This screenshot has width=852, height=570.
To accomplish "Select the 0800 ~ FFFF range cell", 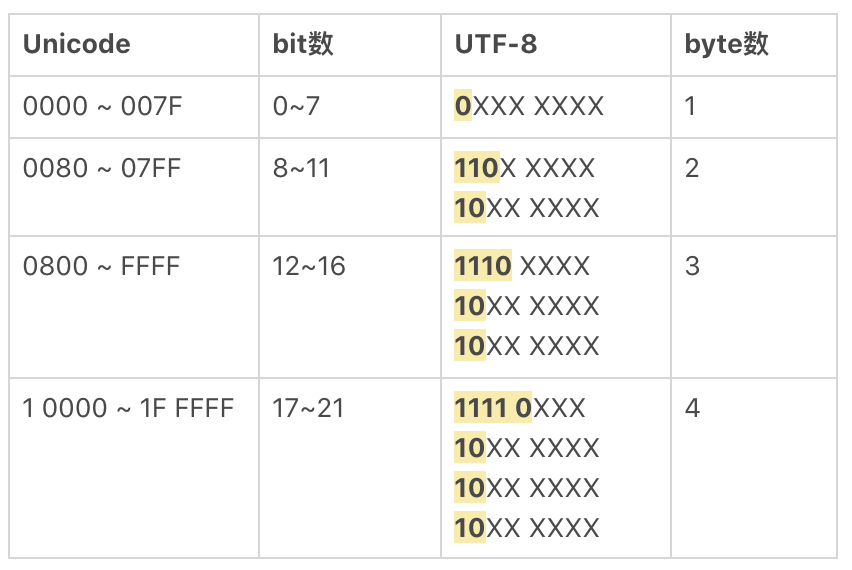I will [x=101, y=266].
